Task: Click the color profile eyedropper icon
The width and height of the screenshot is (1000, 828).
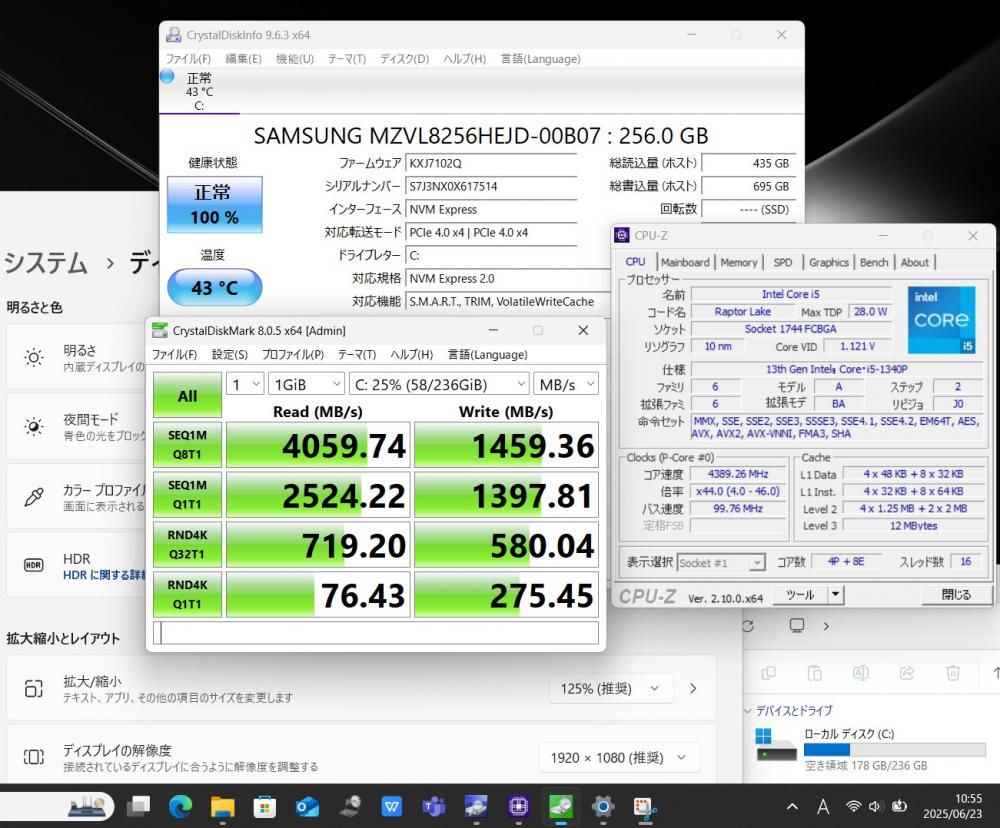Action: (x=34, y=496)
